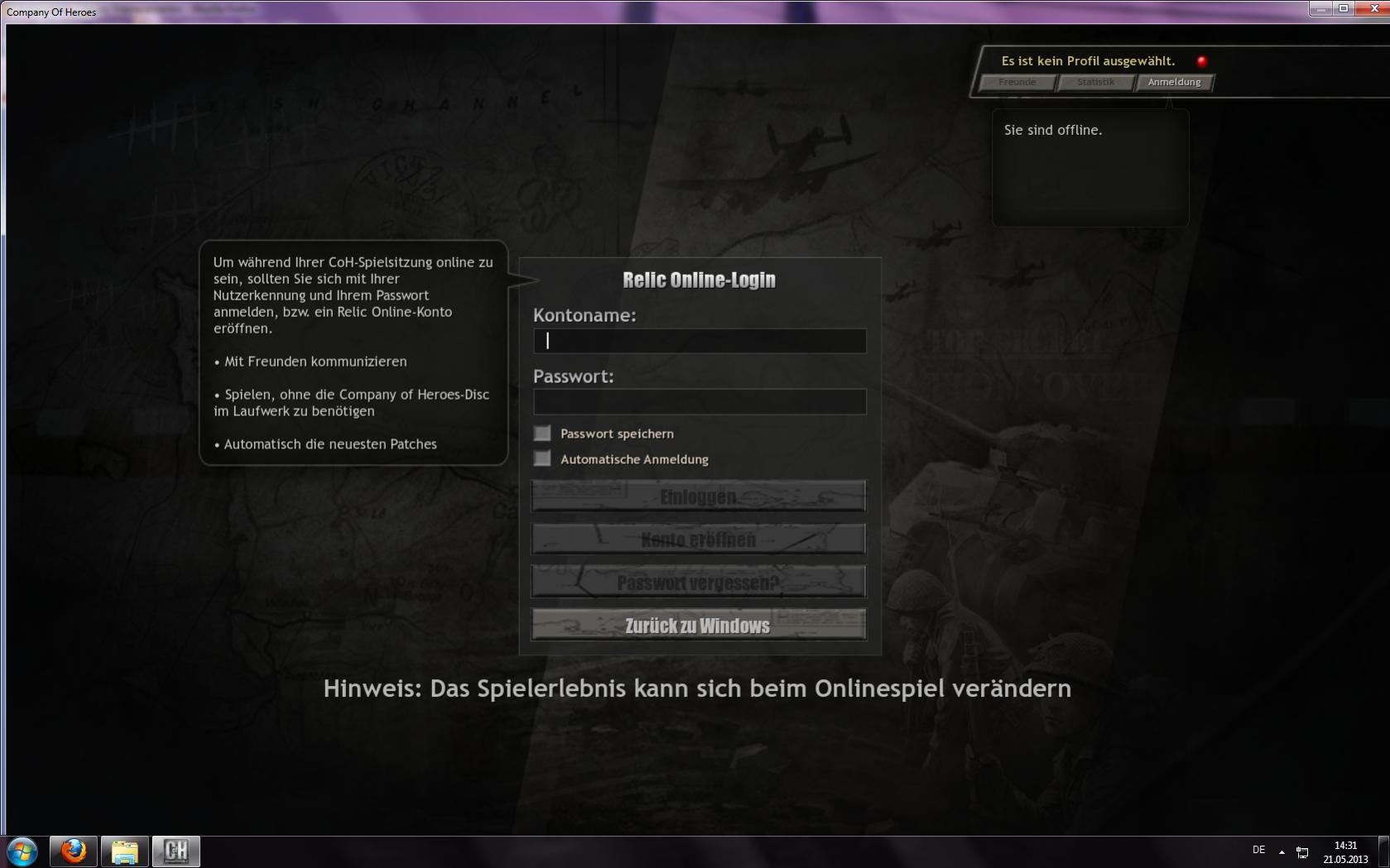This screenshot has height=868, width=1390.
Task: Open the Konto eröffnen button
Action: (699, 540)
